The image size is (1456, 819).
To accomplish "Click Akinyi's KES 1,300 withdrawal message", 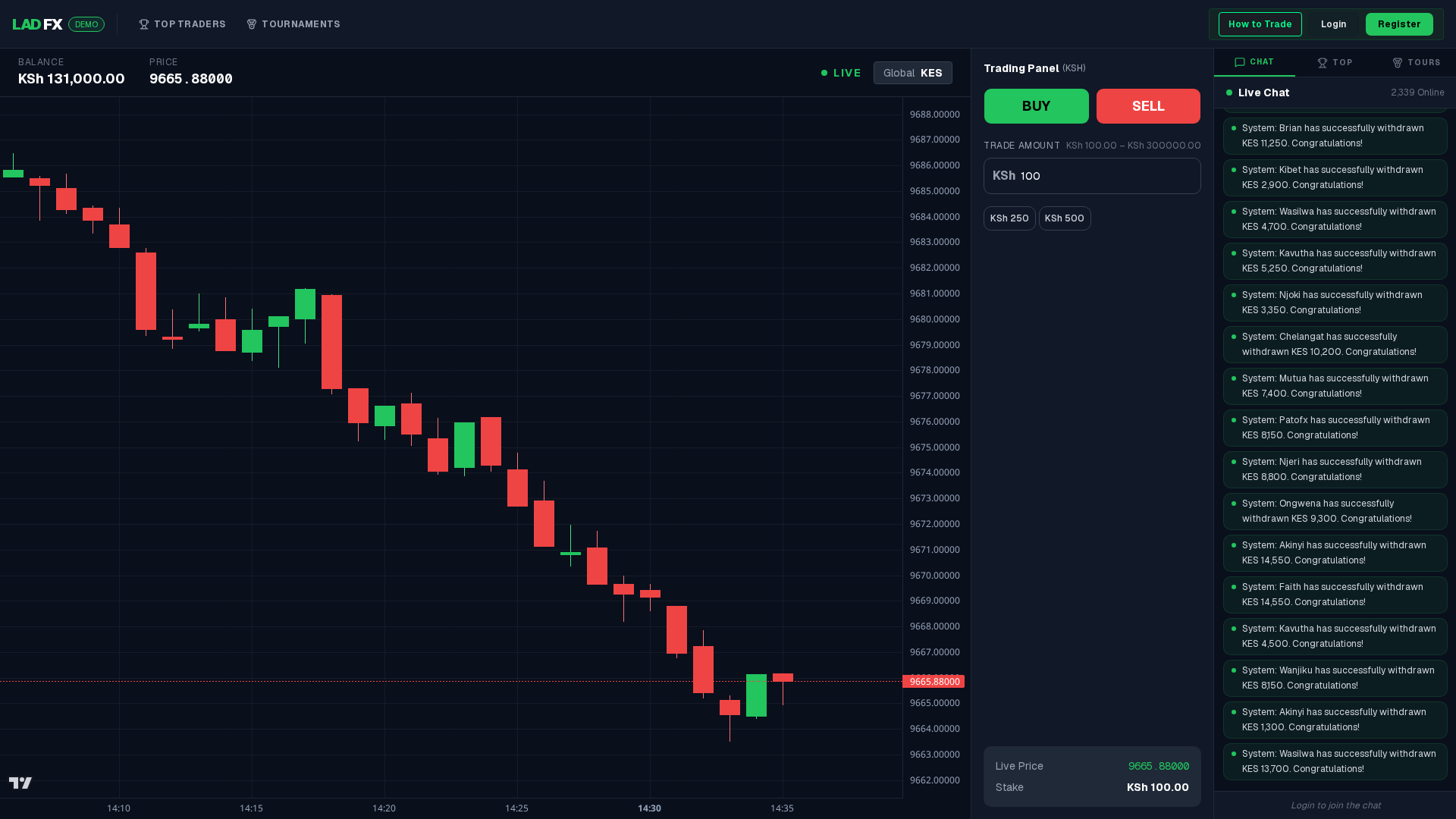I will (1335, 720).
